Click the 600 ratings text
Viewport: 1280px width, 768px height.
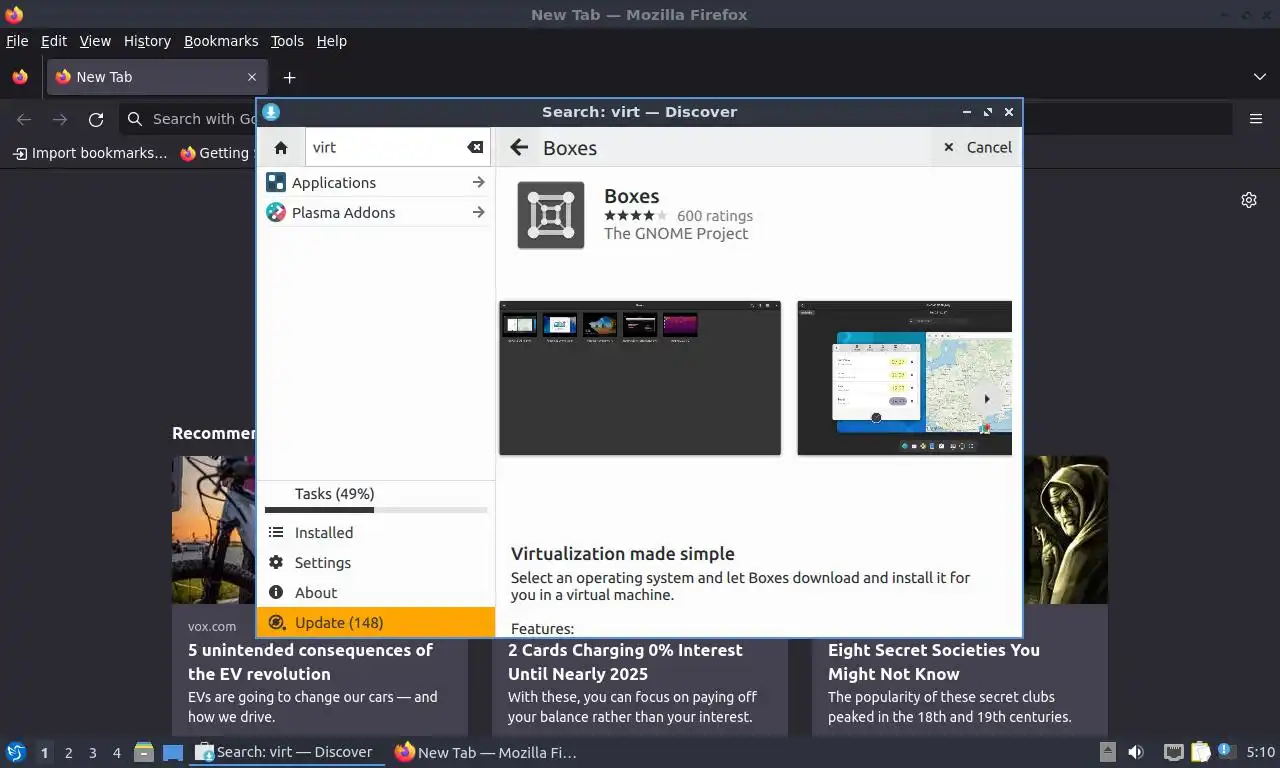[715, 216]
